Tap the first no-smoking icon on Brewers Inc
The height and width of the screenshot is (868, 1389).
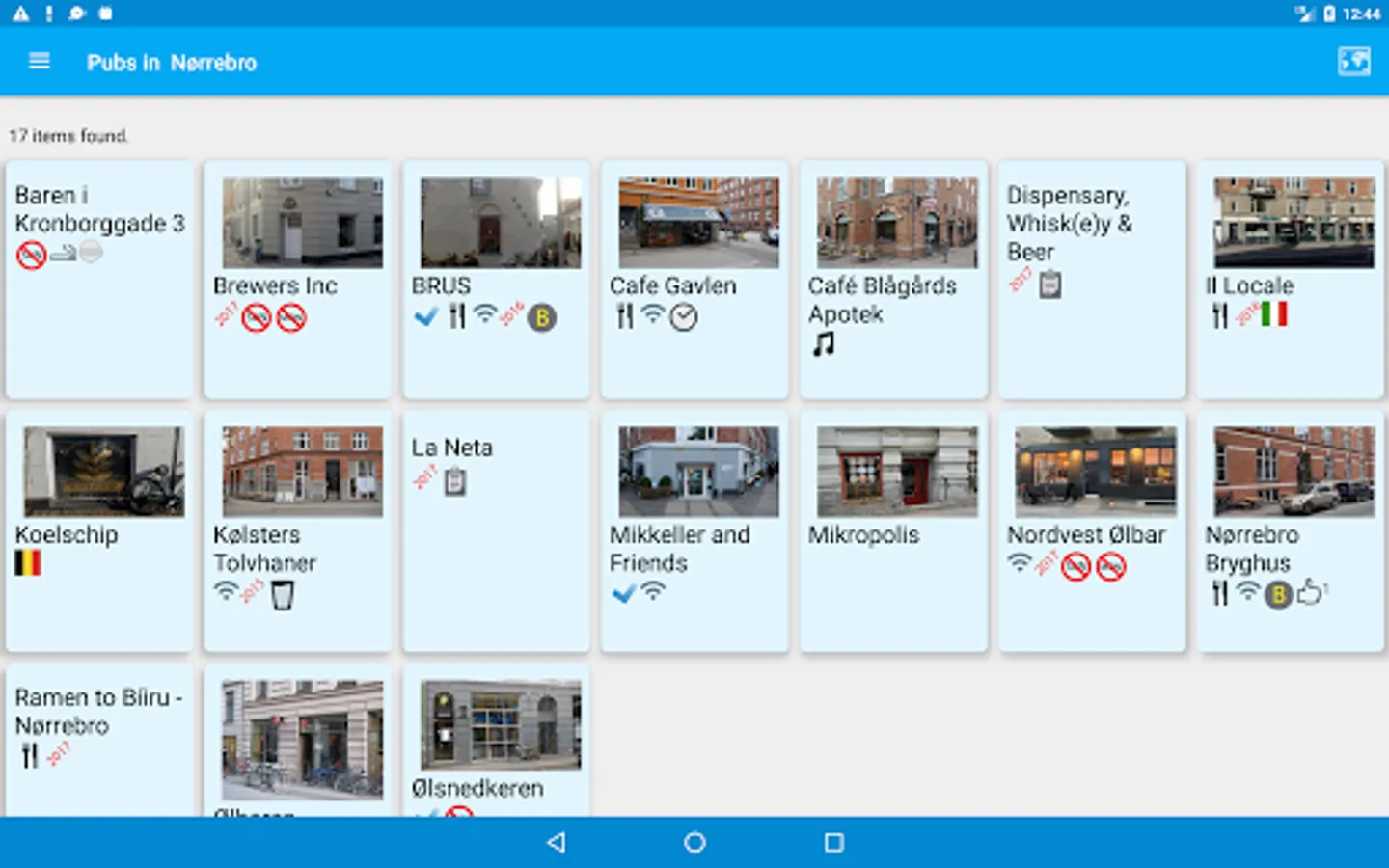pos(257,317)
